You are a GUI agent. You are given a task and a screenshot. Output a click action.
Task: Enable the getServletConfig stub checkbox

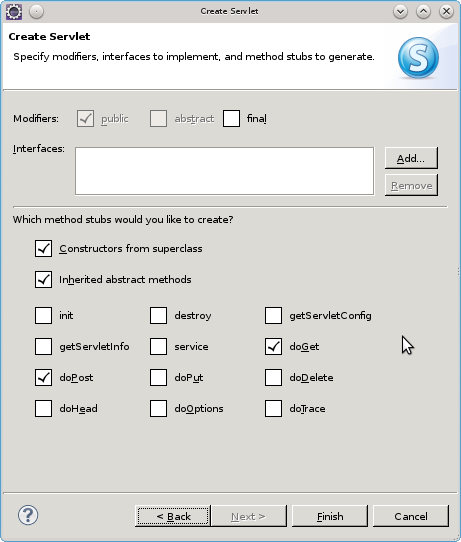coord(273,316)
